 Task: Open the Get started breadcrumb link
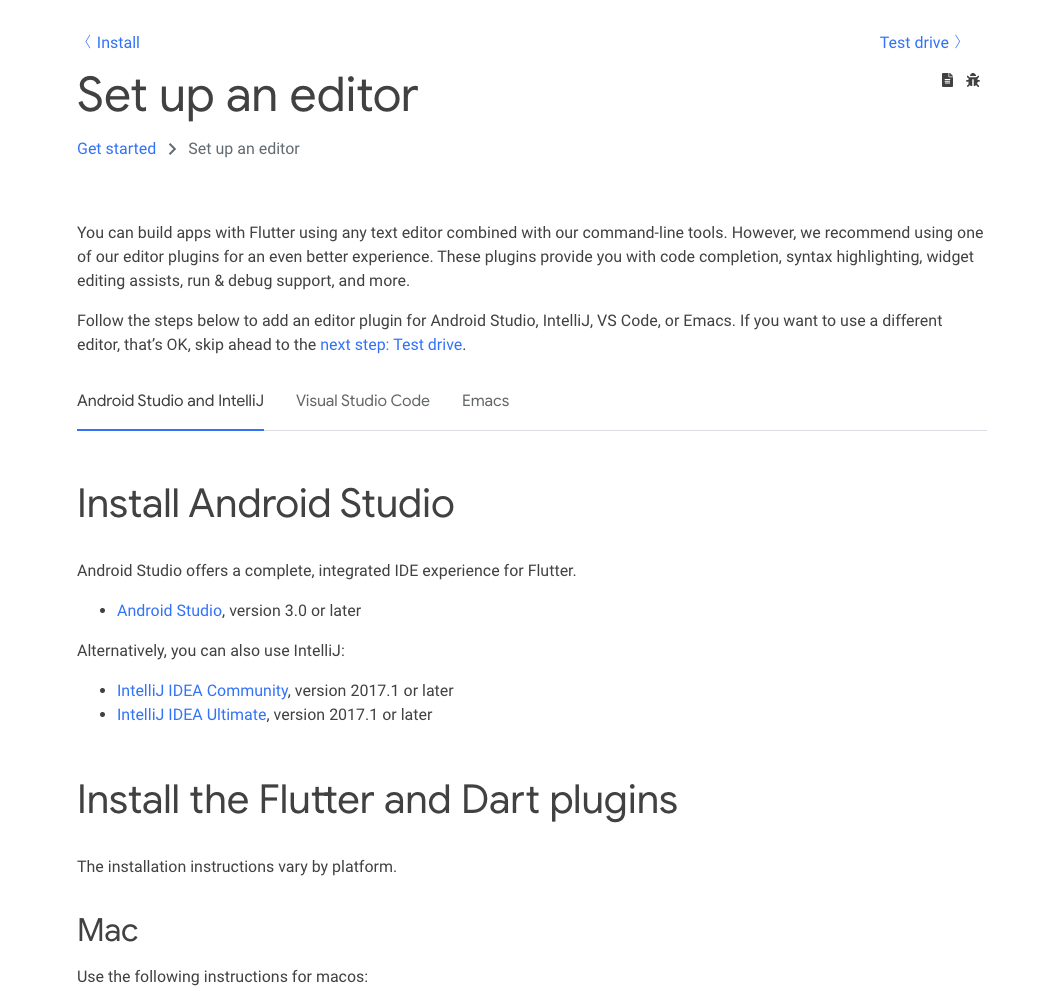(117, 148)
